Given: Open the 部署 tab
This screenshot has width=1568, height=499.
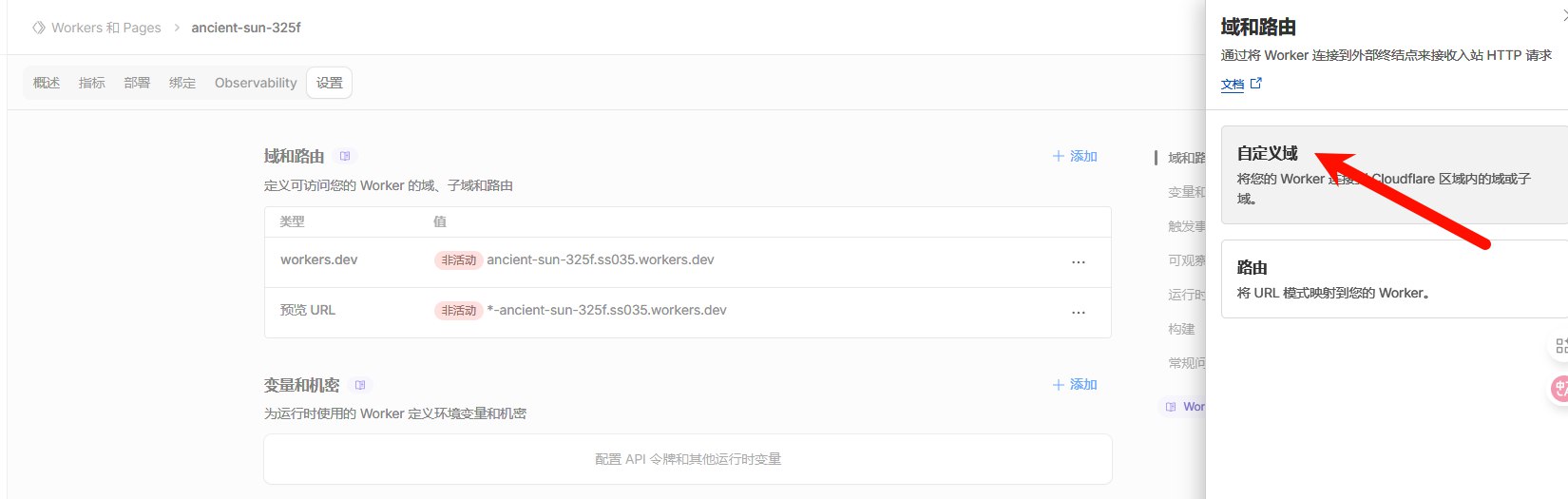Looking at the screenshot, I should coord(137,83).
